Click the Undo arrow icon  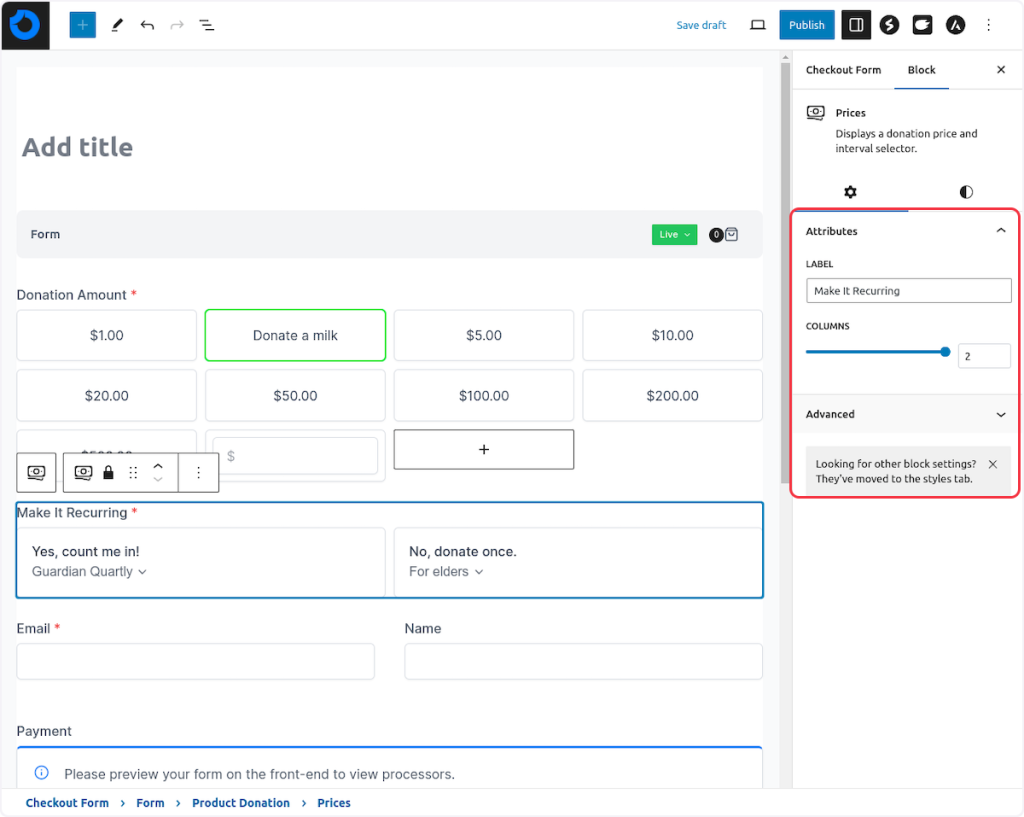(147, 25)
